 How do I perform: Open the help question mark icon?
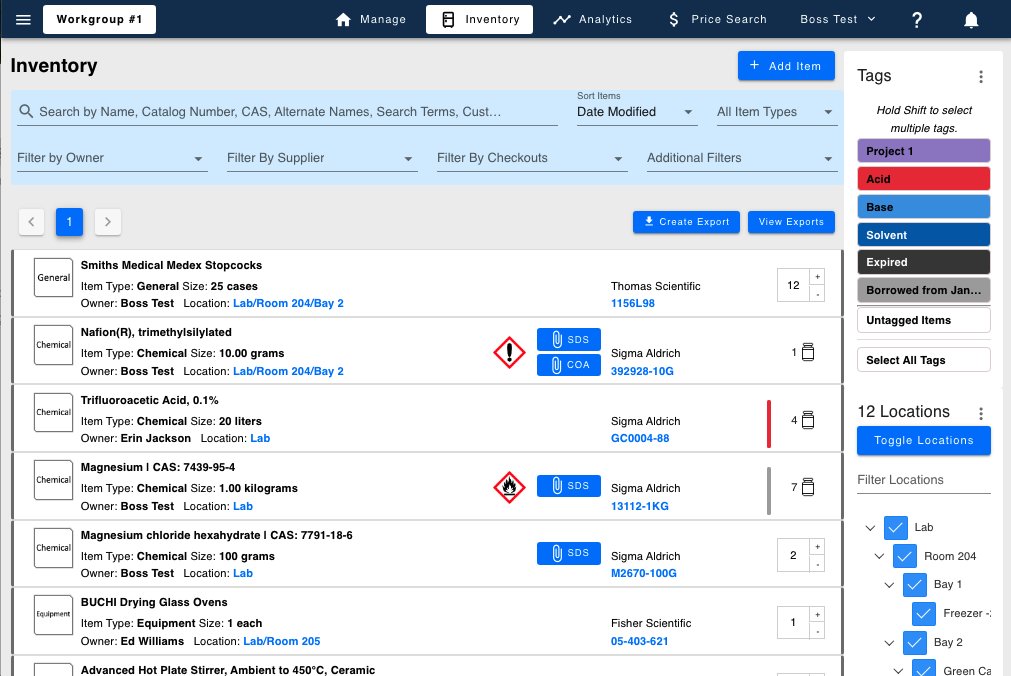click(x=917, y=20)
